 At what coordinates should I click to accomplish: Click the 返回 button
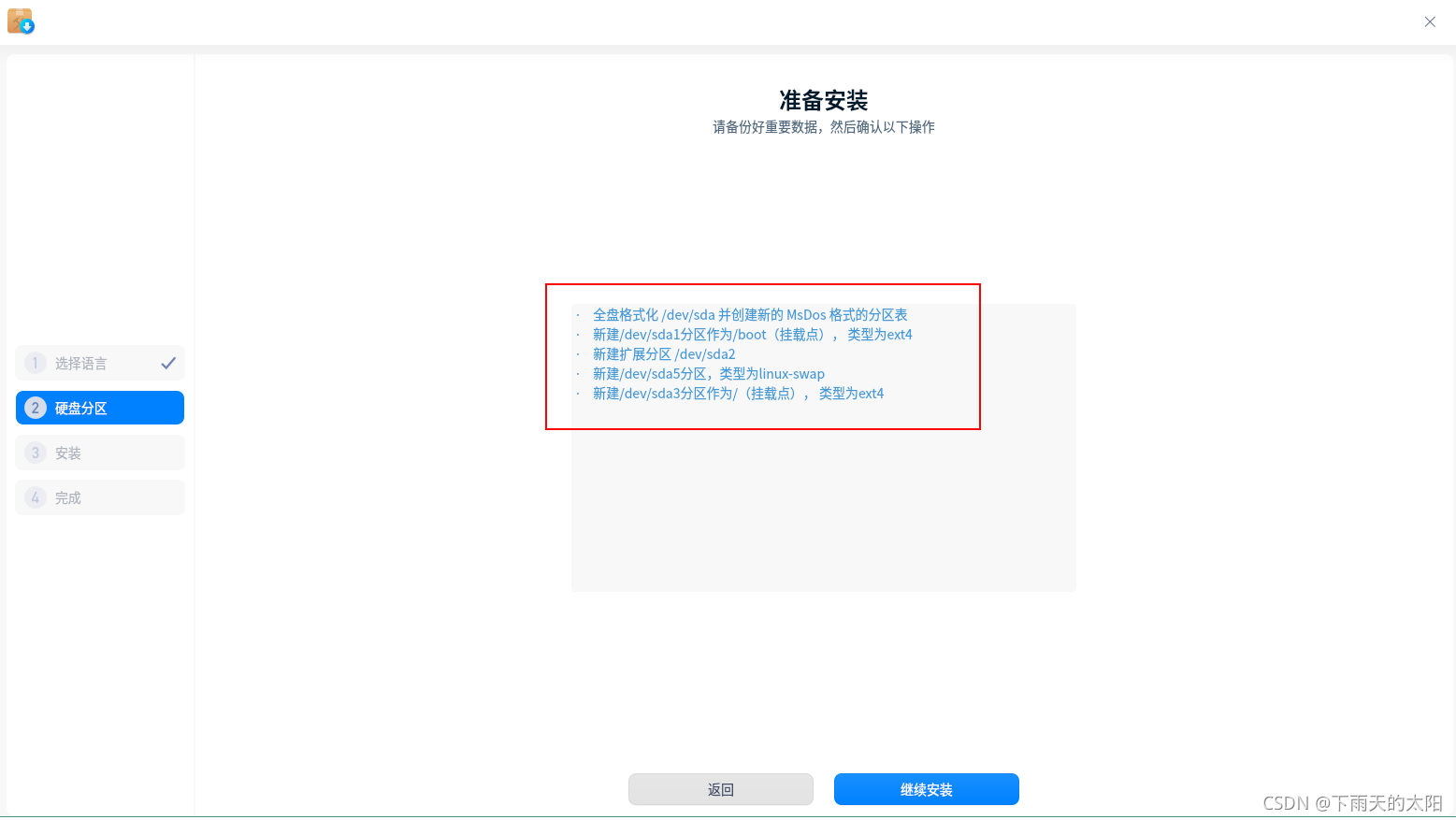point(721,789)
